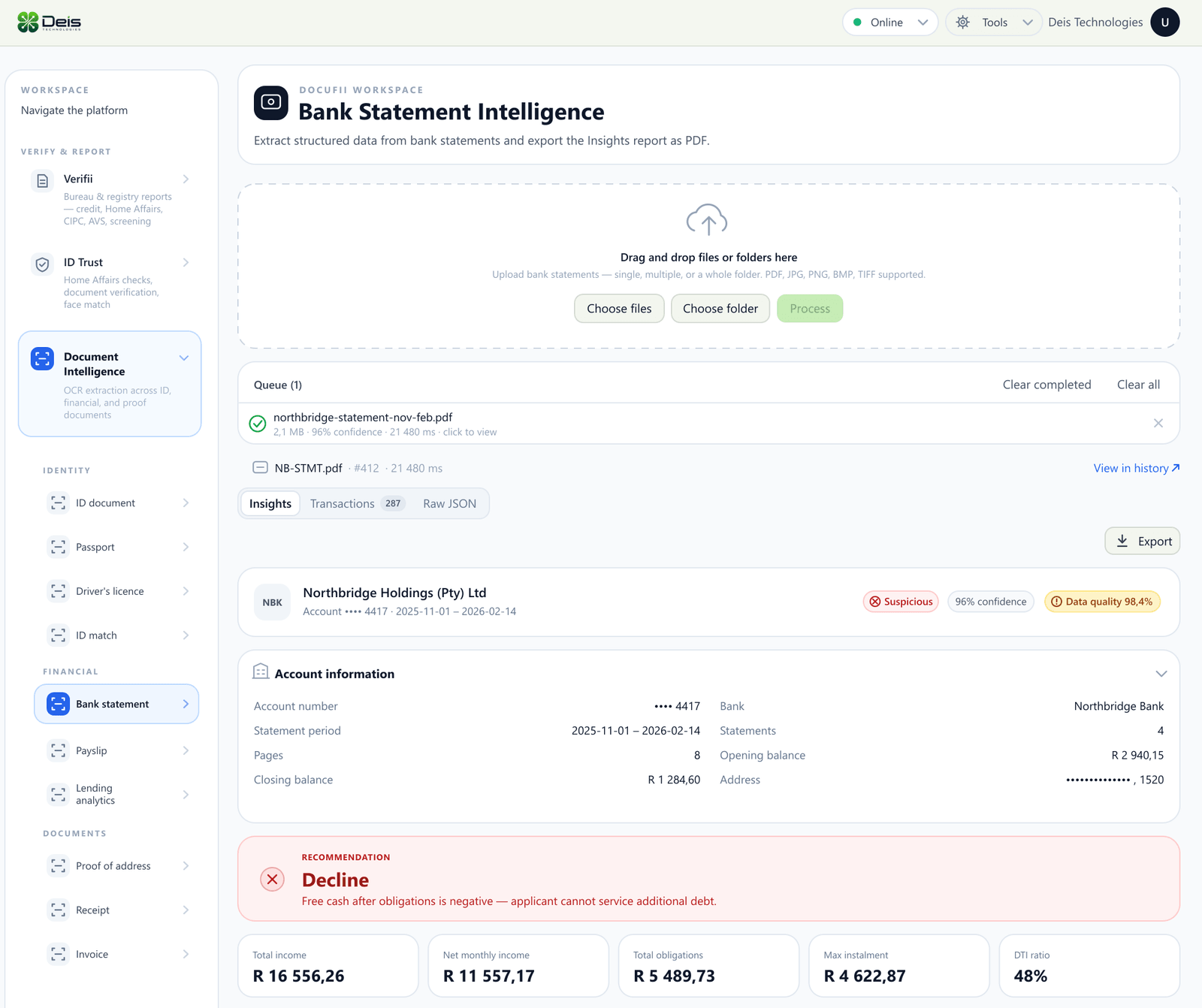
Task: Click the ID match scan icon
Action: [58, 635]
